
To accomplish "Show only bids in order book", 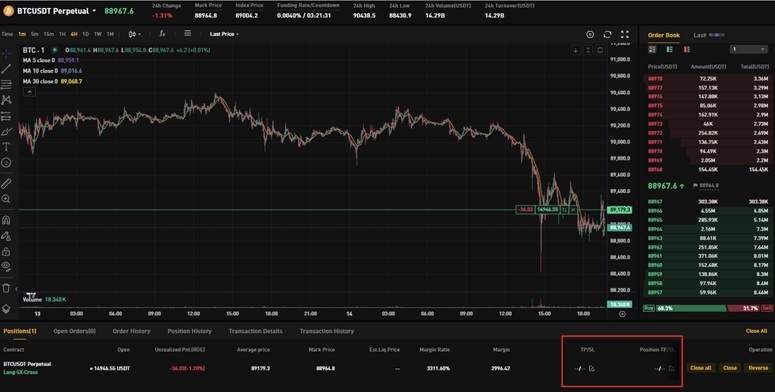I will [x=670, y=49].
